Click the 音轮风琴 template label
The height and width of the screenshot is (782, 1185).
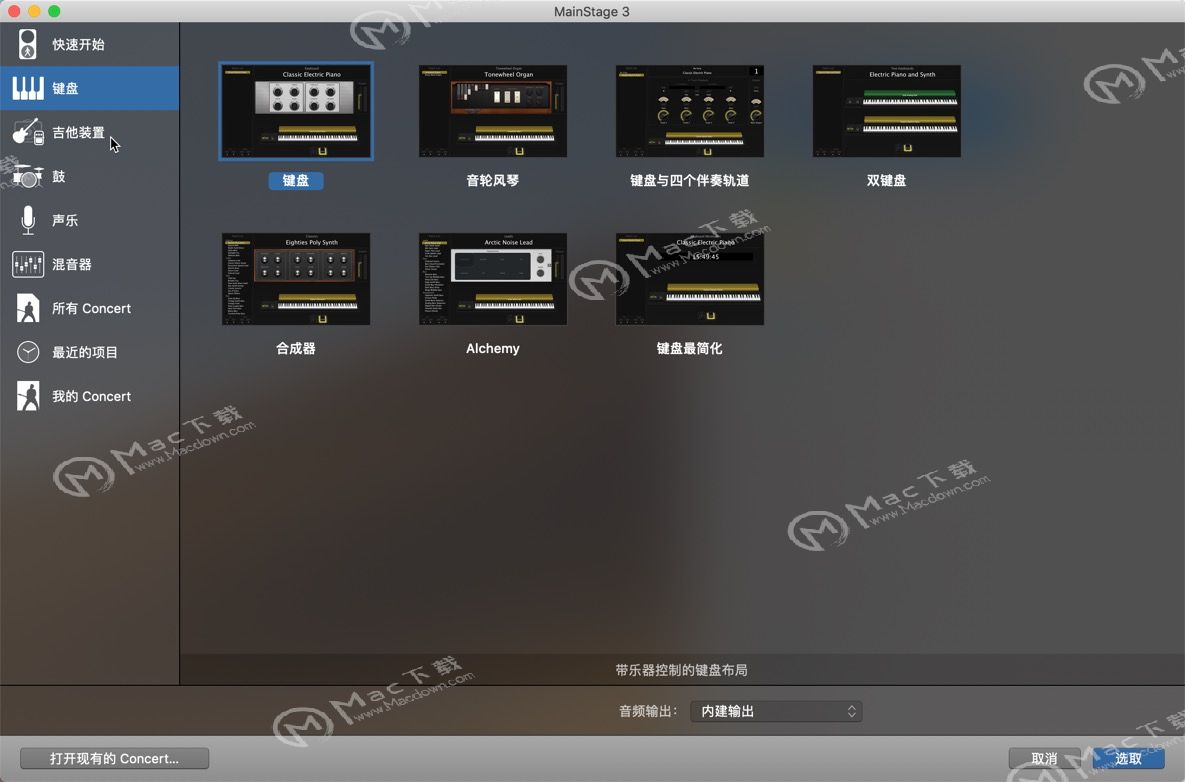(493, 181)
